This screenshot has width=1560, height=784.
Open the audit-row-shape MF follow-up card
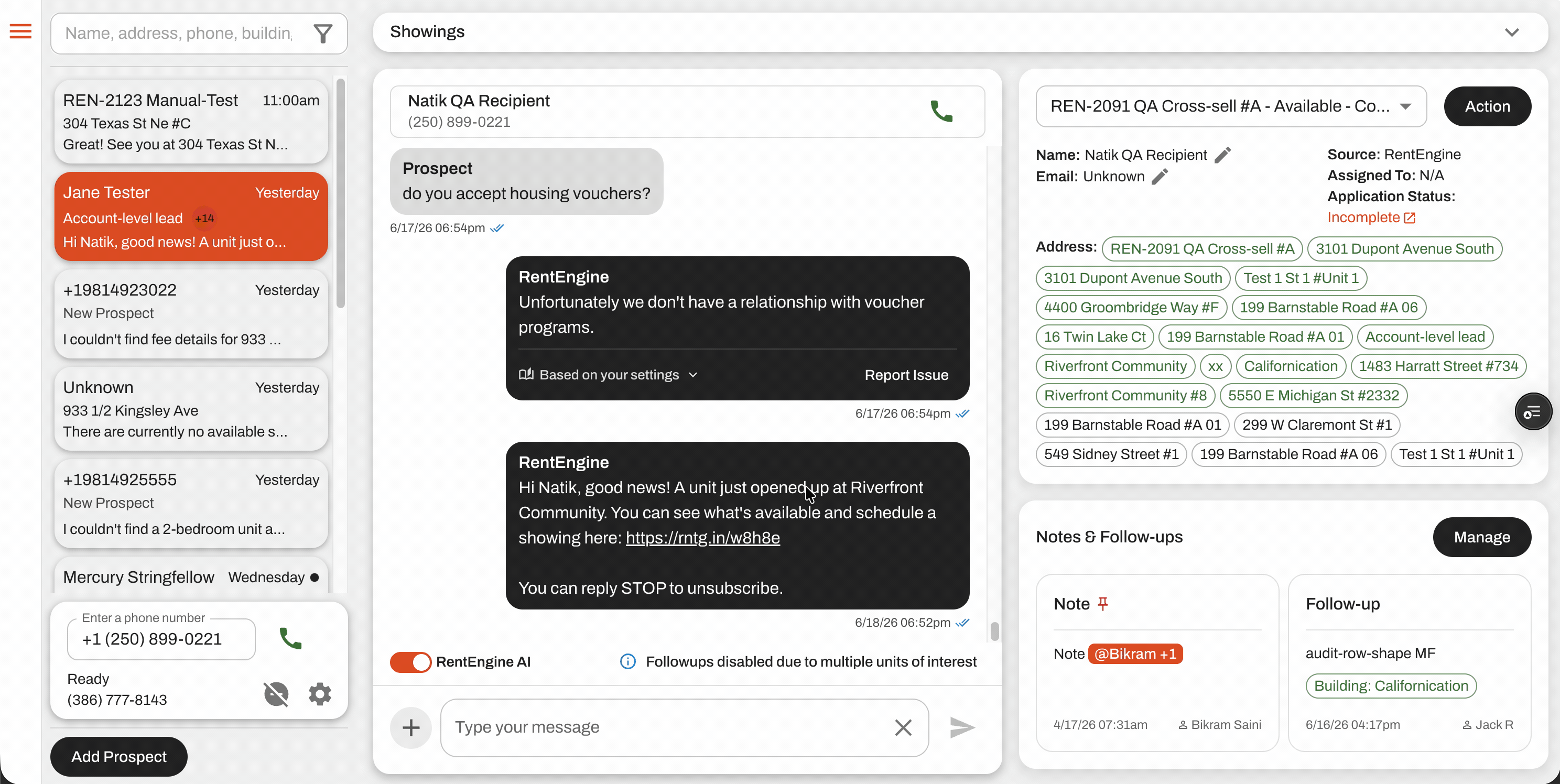(x=1409, y=663)
